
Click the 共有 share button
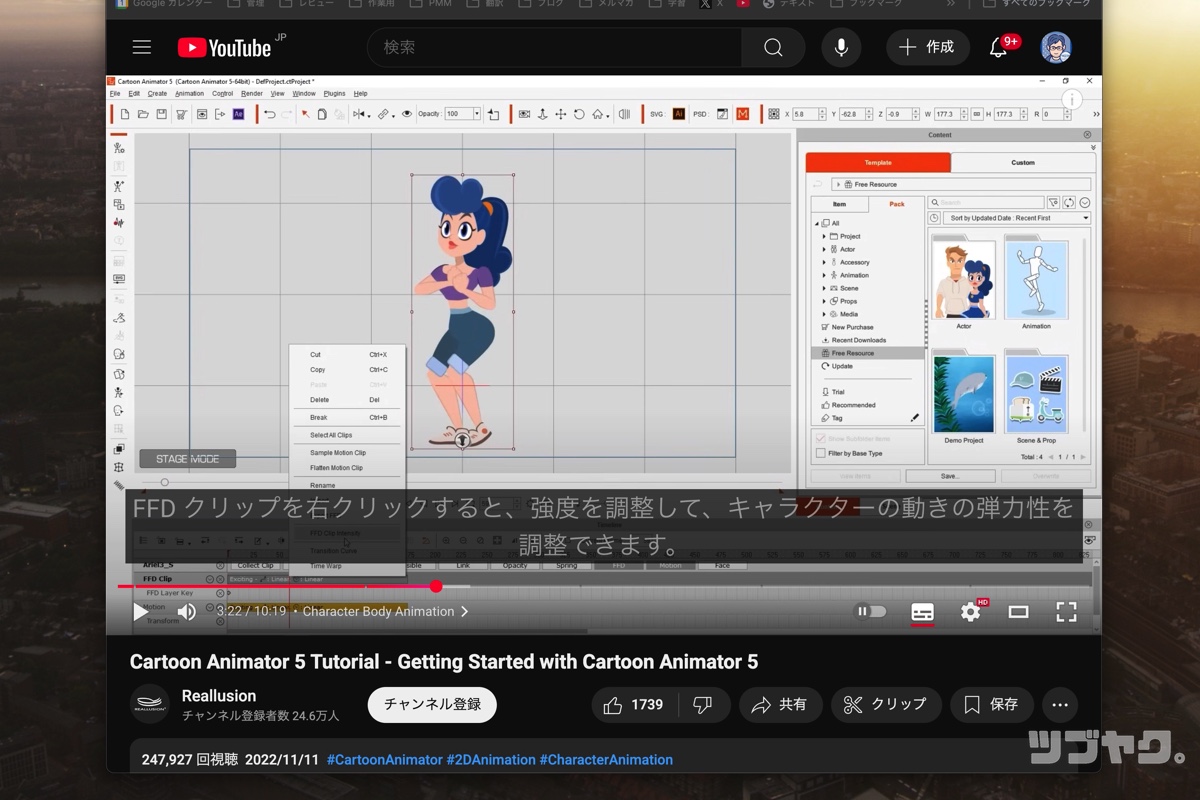click(780, 705)
